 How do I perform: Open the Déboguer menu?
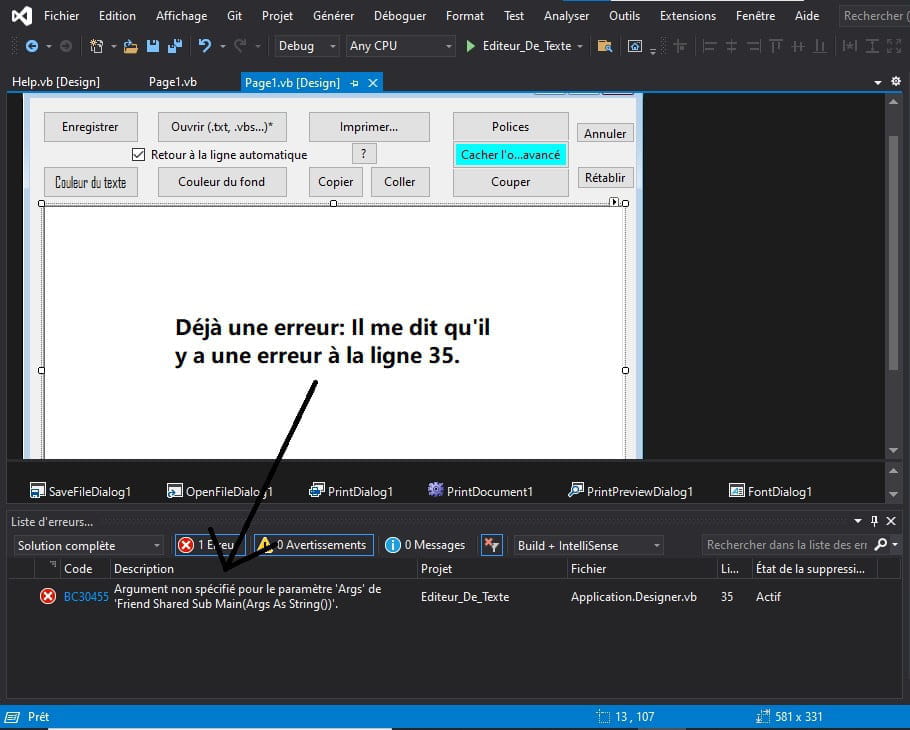400,16
